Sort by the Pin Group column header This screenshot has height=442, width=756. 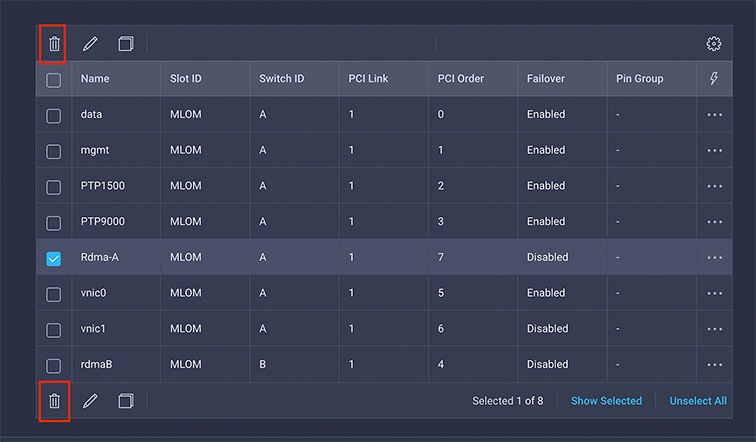pos(639,79)
